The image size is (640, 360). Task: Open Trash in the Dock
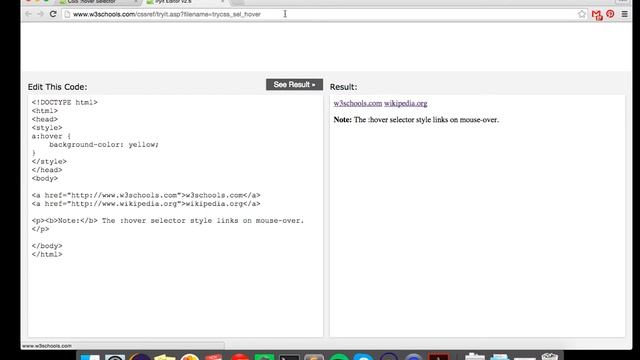pyautogui.click(x=549, y=357)
